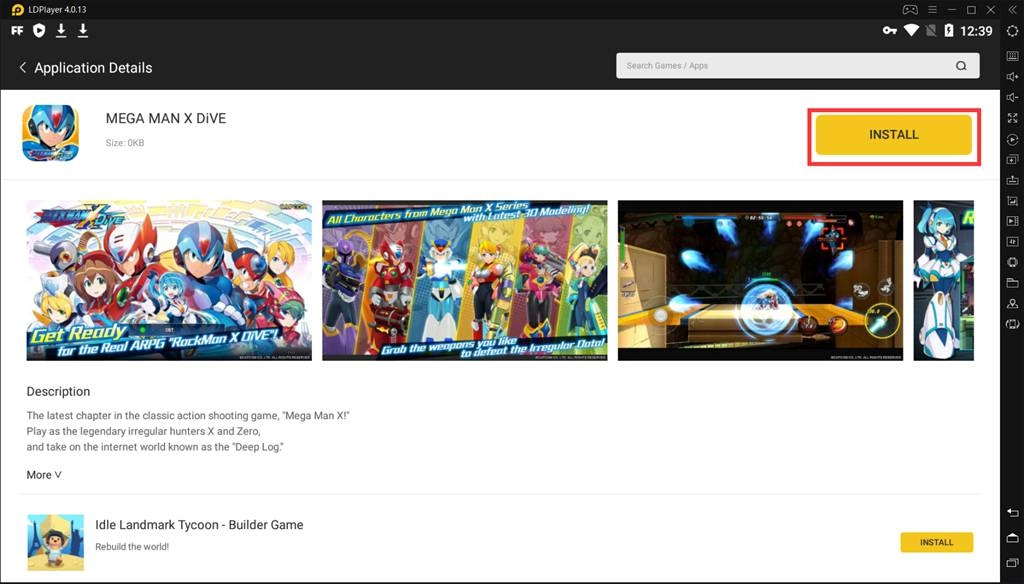The height and width of the screenshot is (584, 1024).
Task: Click the LDPlayer logo in title bar
Action: [x=18, y=10]
